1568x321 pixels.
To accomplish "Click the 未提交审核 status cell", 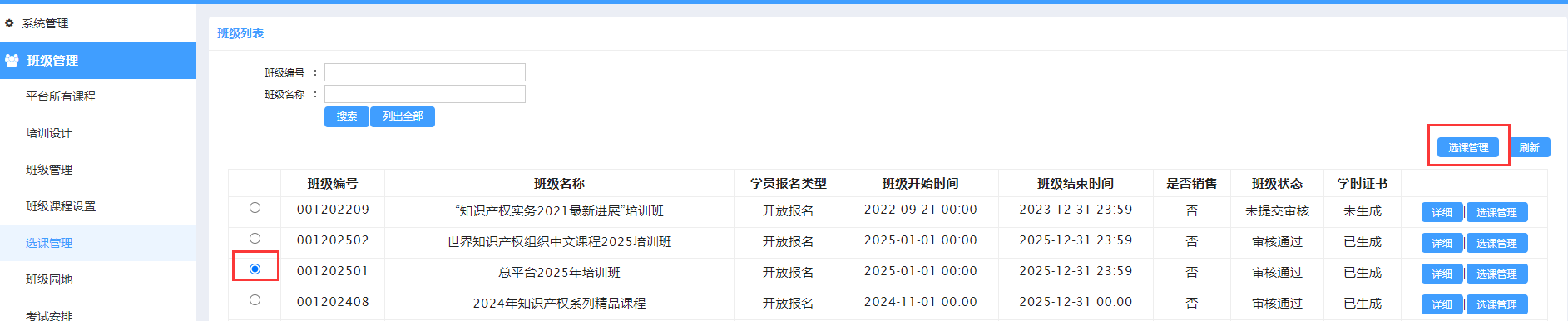I will click(x=1277, y=211).
